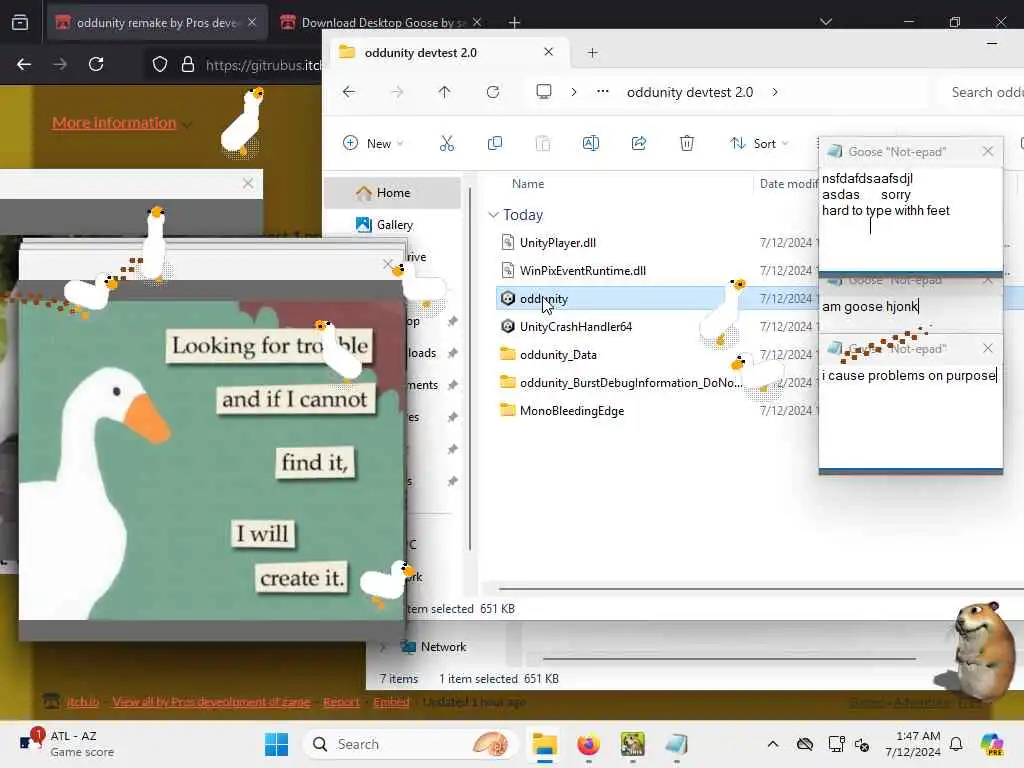This screenshot has height=768, width=1024.
Task: Open the New item dropdown in Explorer
Action: click(x=373, y=143)
